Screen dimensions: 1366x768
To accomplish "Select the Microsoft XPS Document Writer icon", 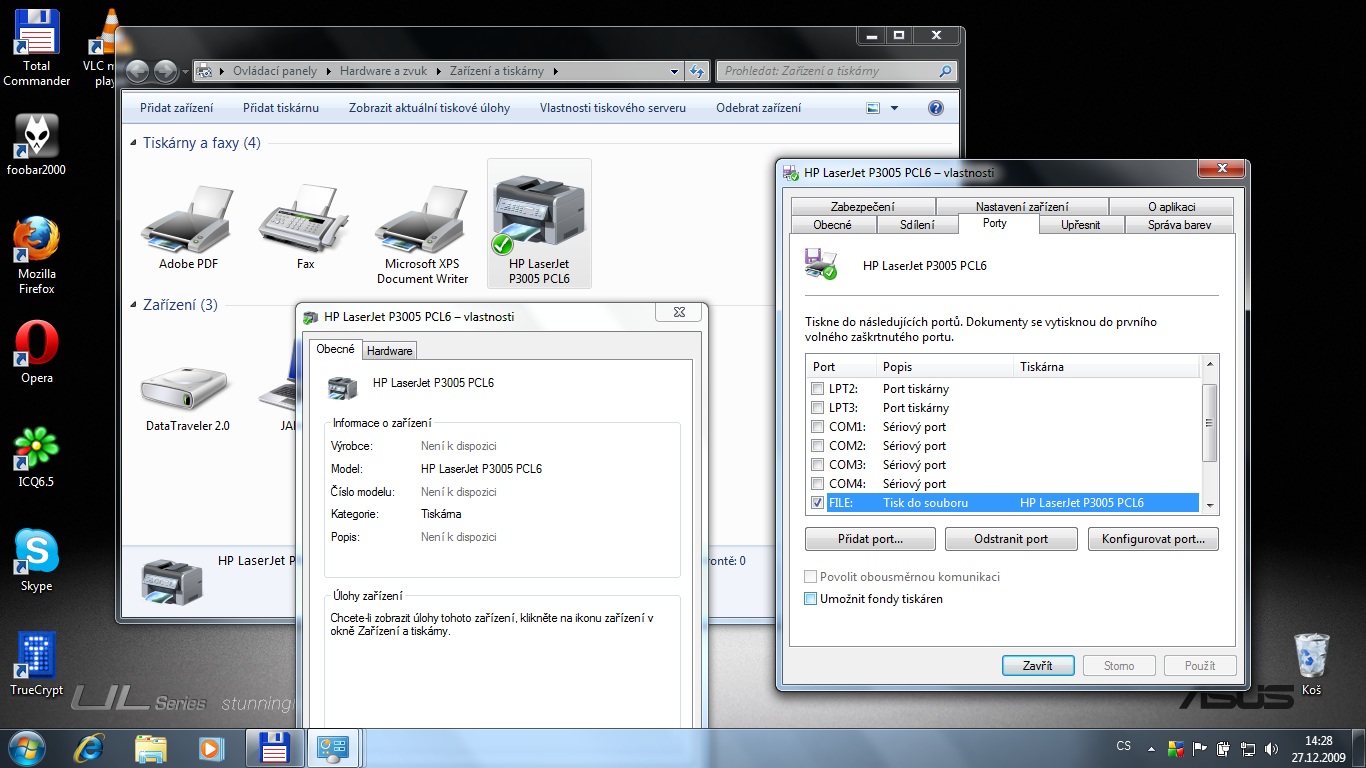I will [x=422, y=234].
